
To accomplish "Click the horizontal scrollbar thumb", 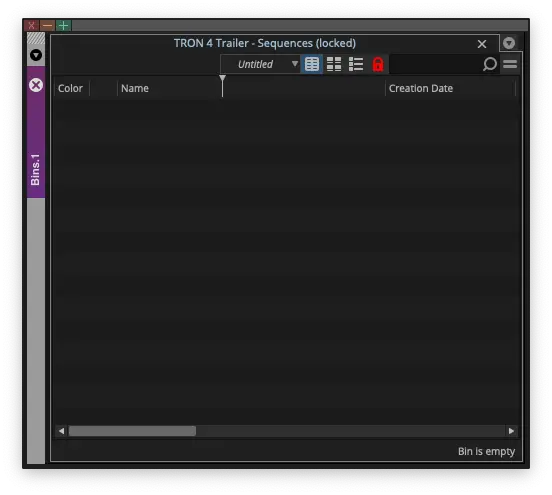I will click(132, 431).
